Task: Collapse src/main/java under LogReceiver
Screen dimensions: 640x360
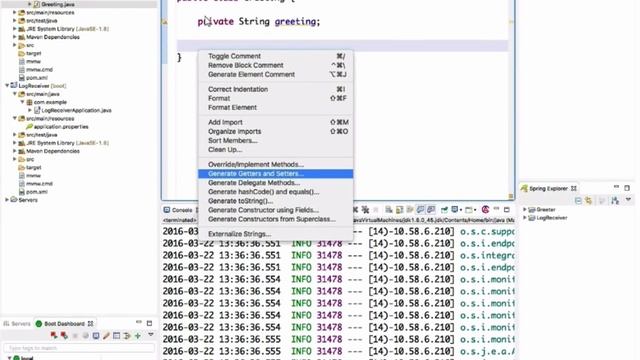Action: [15, 94]
